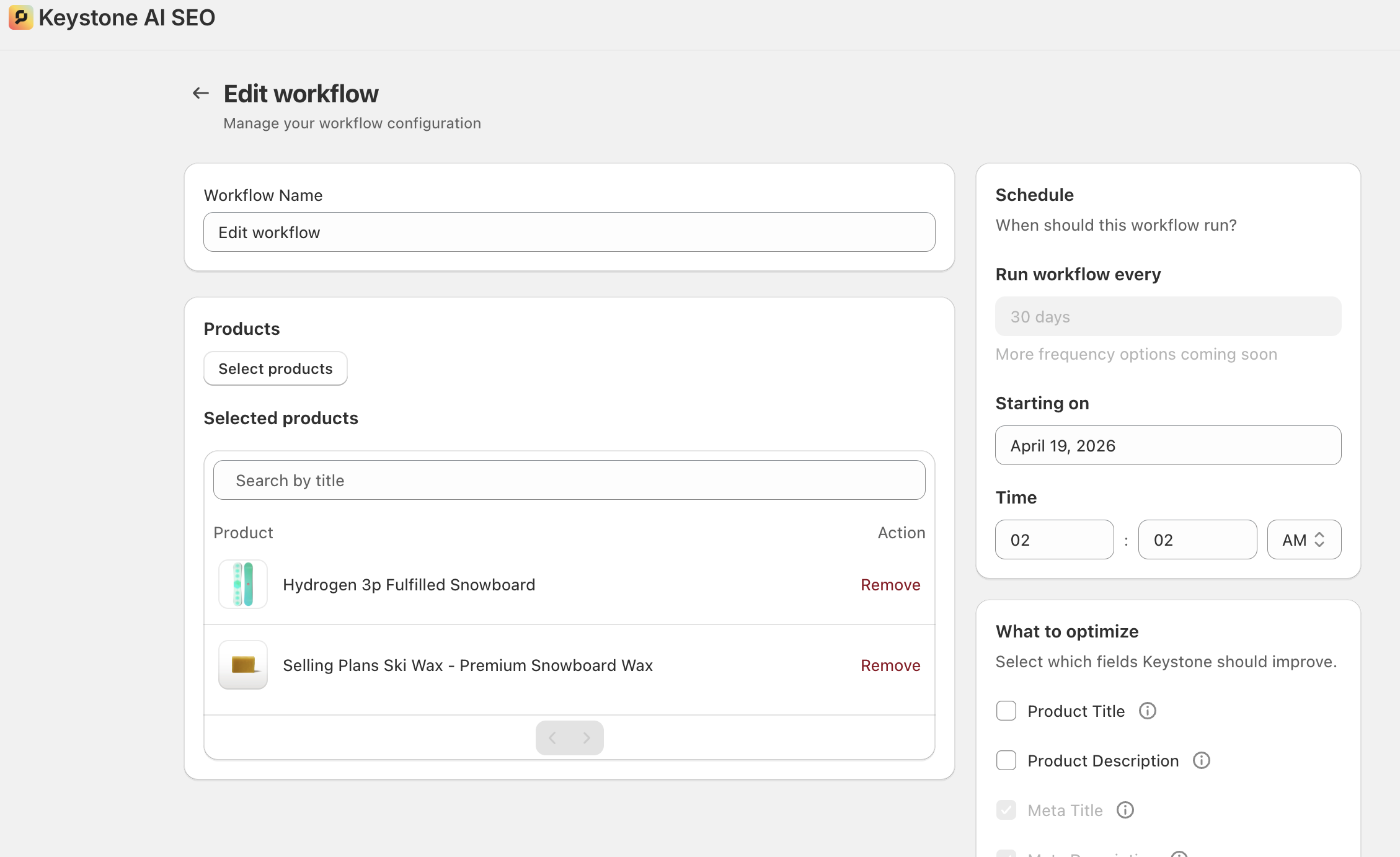Check the Product Description option

(1006, 760)
